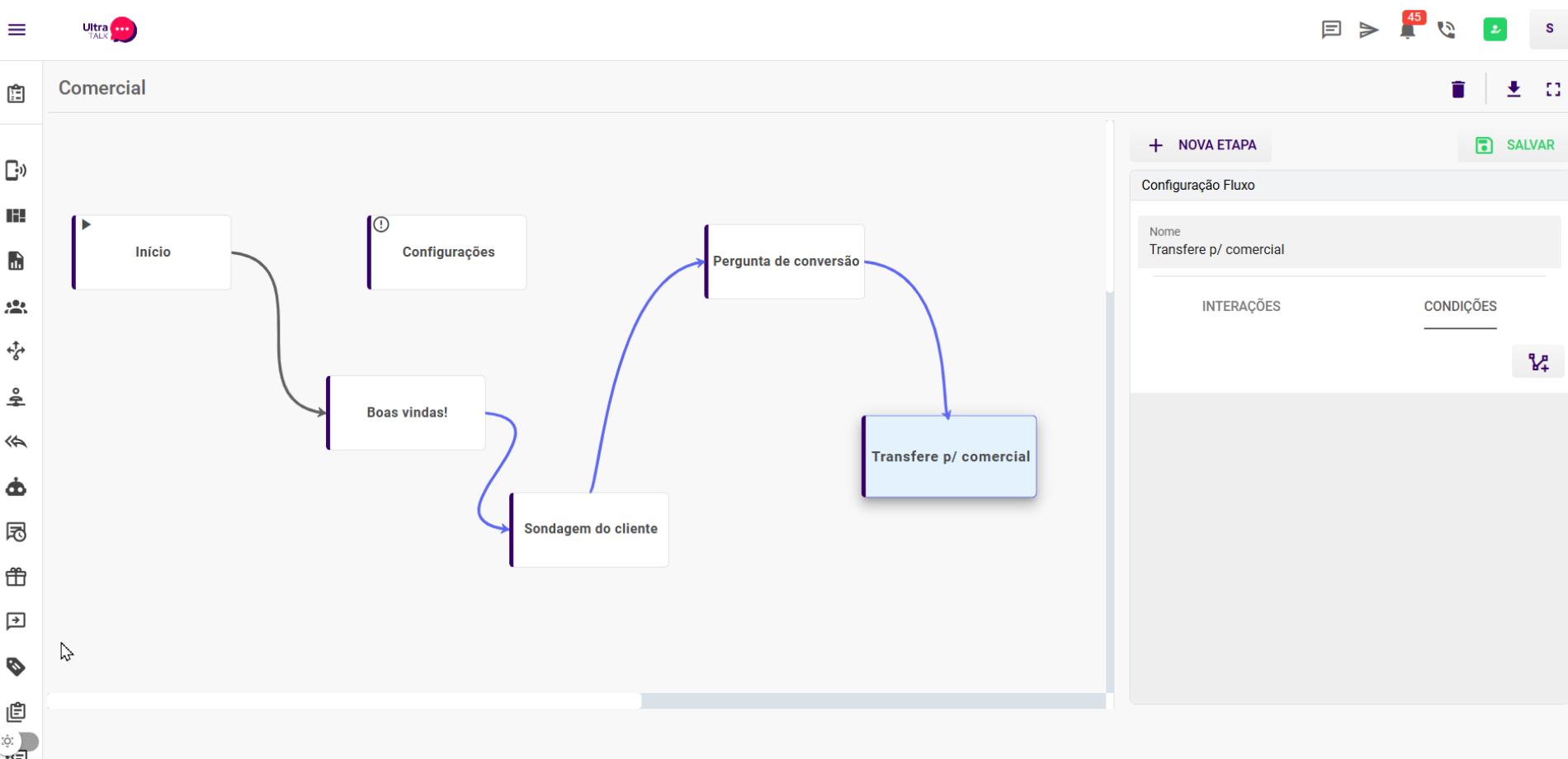Select the Configurações node
Viewport: 1568px width, 759px height.
(447, 252)
